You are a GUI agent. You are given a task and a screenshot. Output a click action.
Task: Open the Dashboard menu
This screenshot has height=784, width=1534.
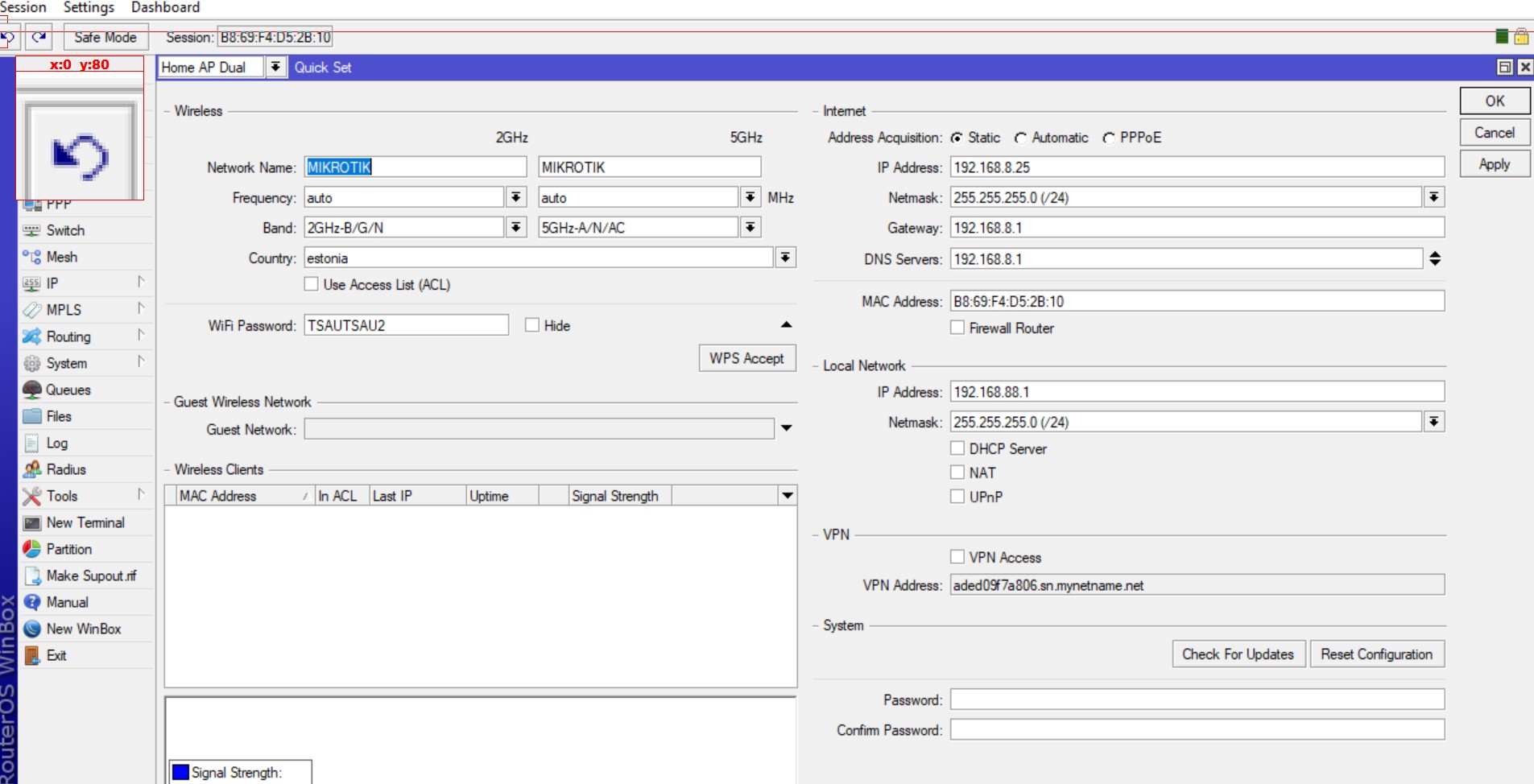pos(165,7)
